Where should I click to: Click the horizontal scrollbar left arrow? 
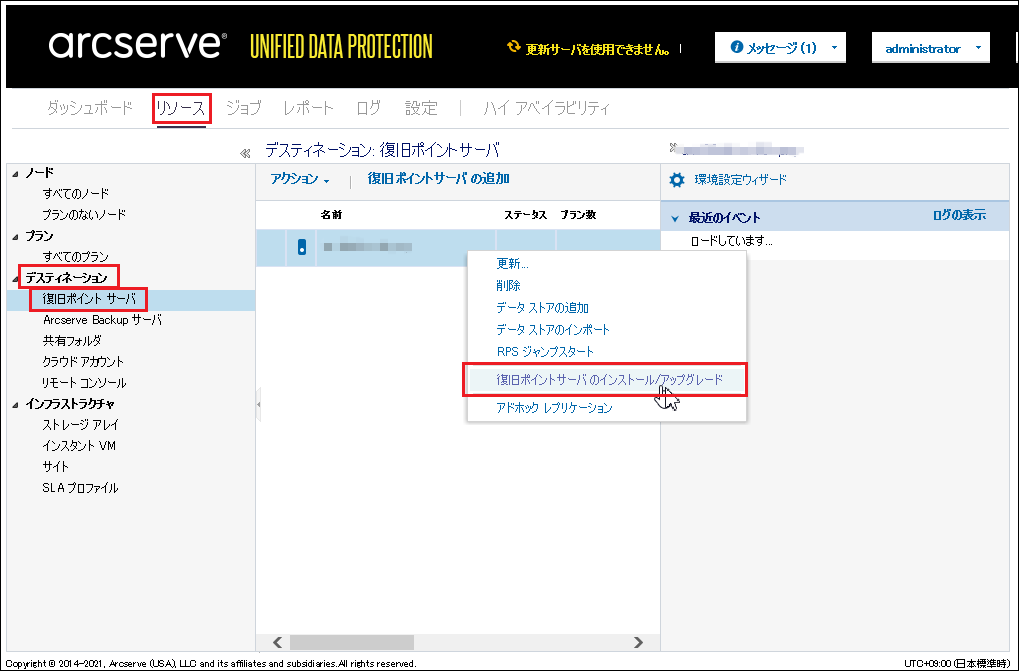coord(277,642)
